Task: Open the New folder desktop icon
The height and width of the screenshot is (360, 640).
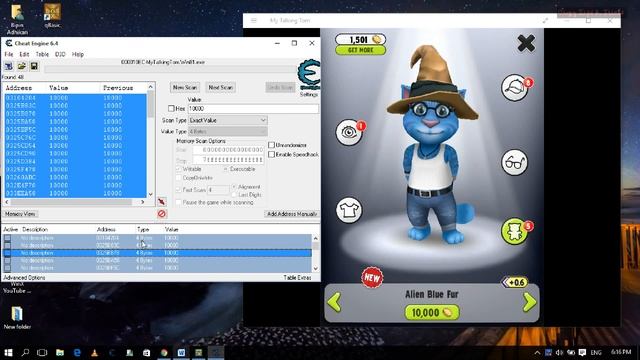Action: [17, 318]
